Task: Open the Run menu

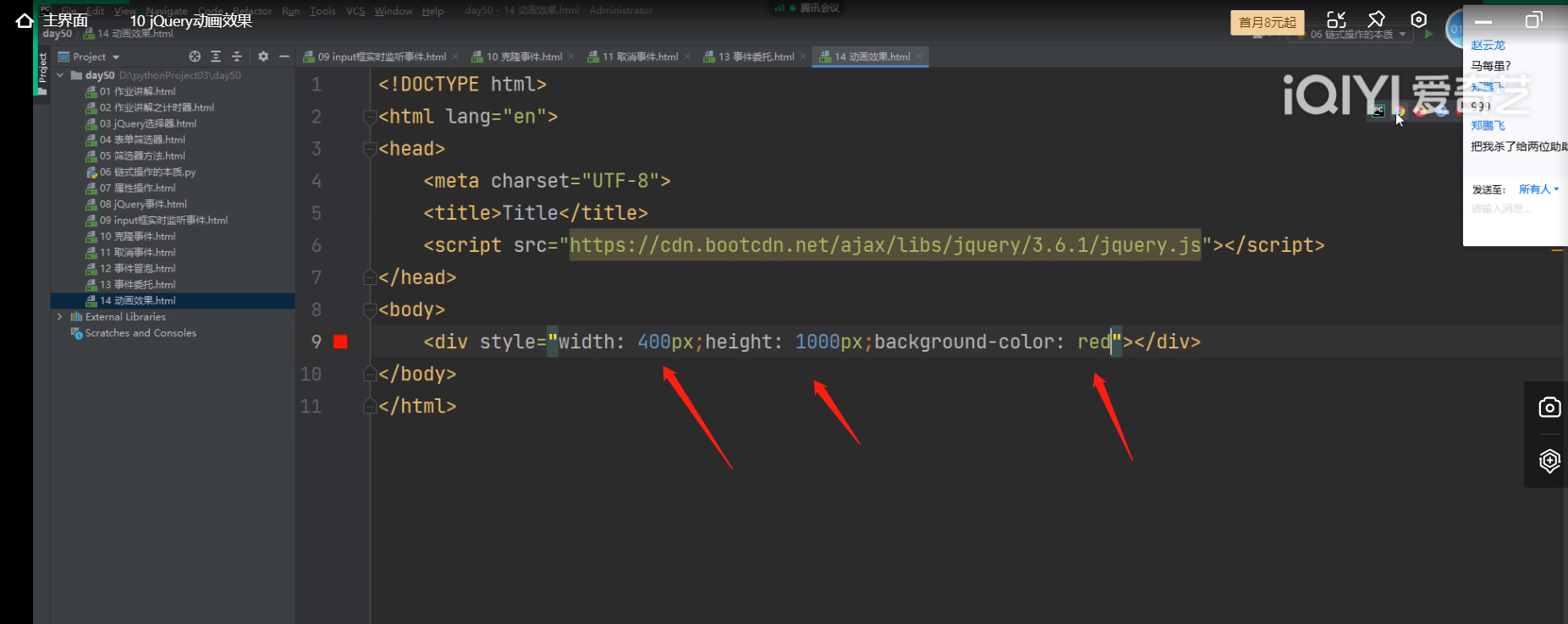Action: tap(291, 11)
